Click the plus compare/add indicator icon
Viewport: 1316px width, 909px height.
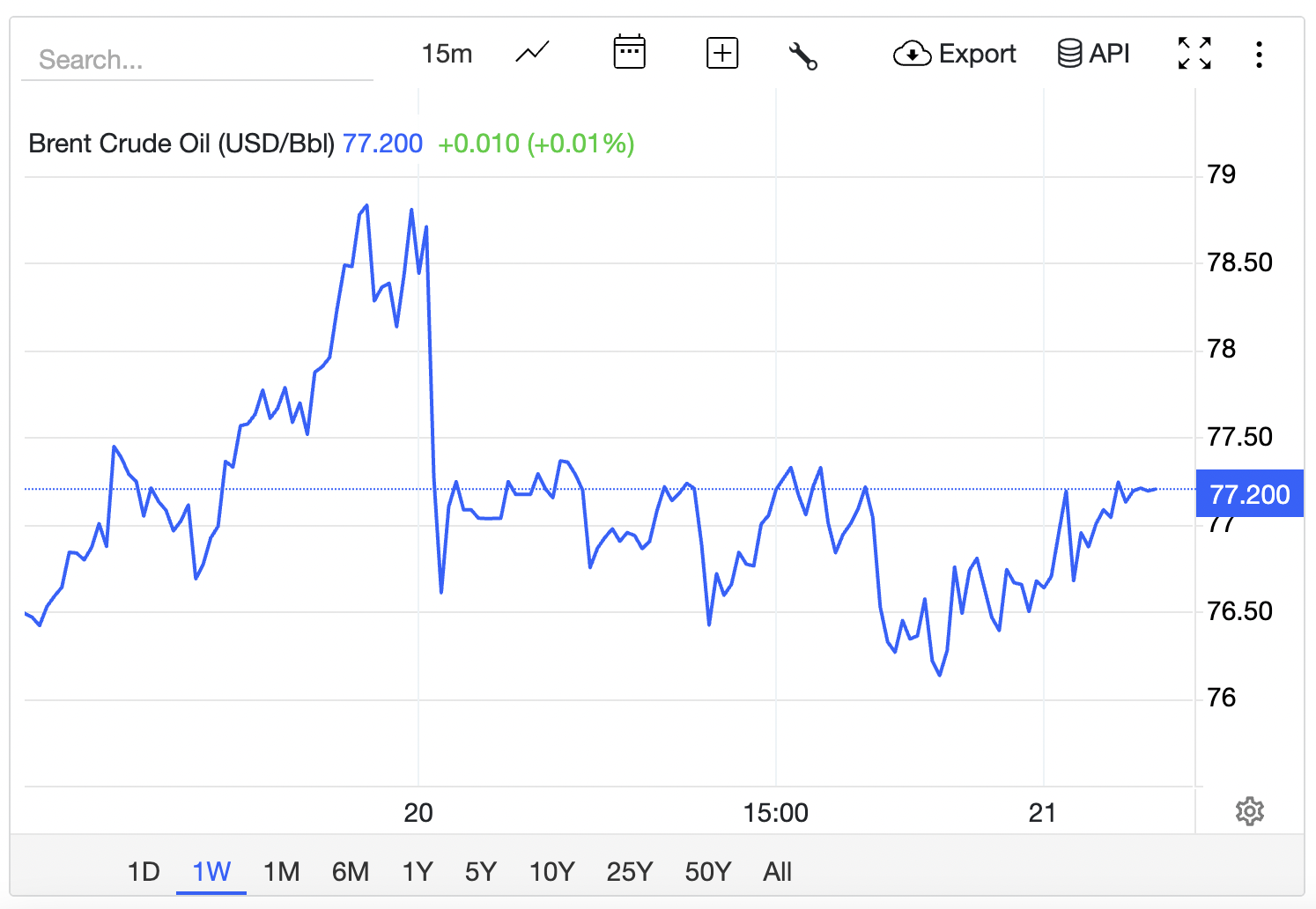[722, 54]
